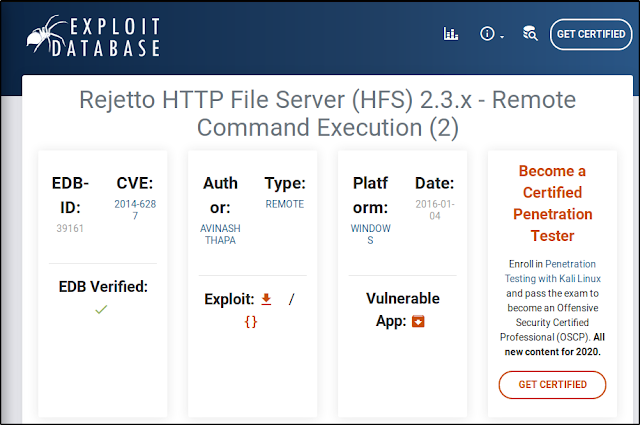Open the search exploit database icon

coord(529,34)
